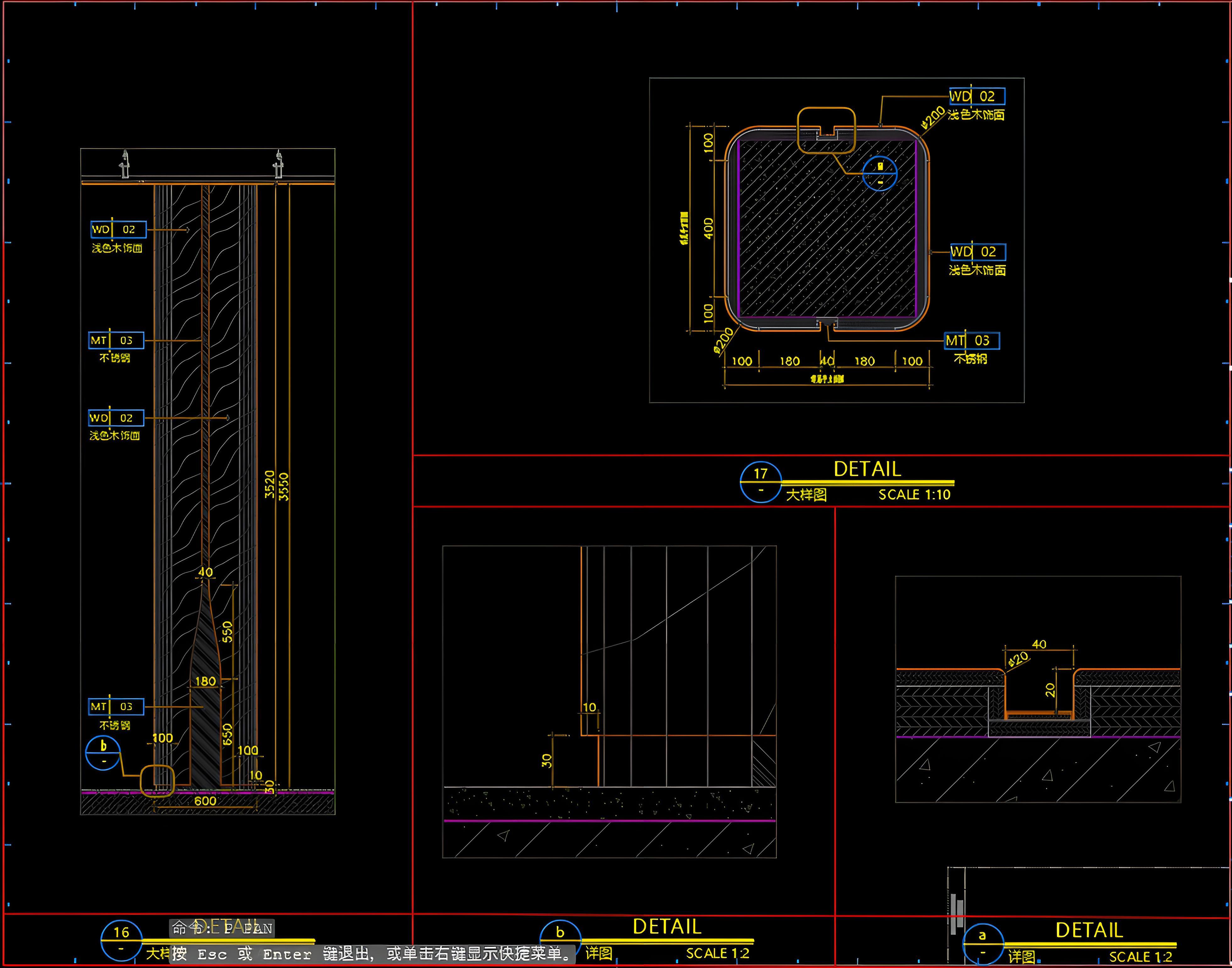Click the detail 16 bubble marker
The height and width of the screenshot is (968, 1232).
coord(121,940)
